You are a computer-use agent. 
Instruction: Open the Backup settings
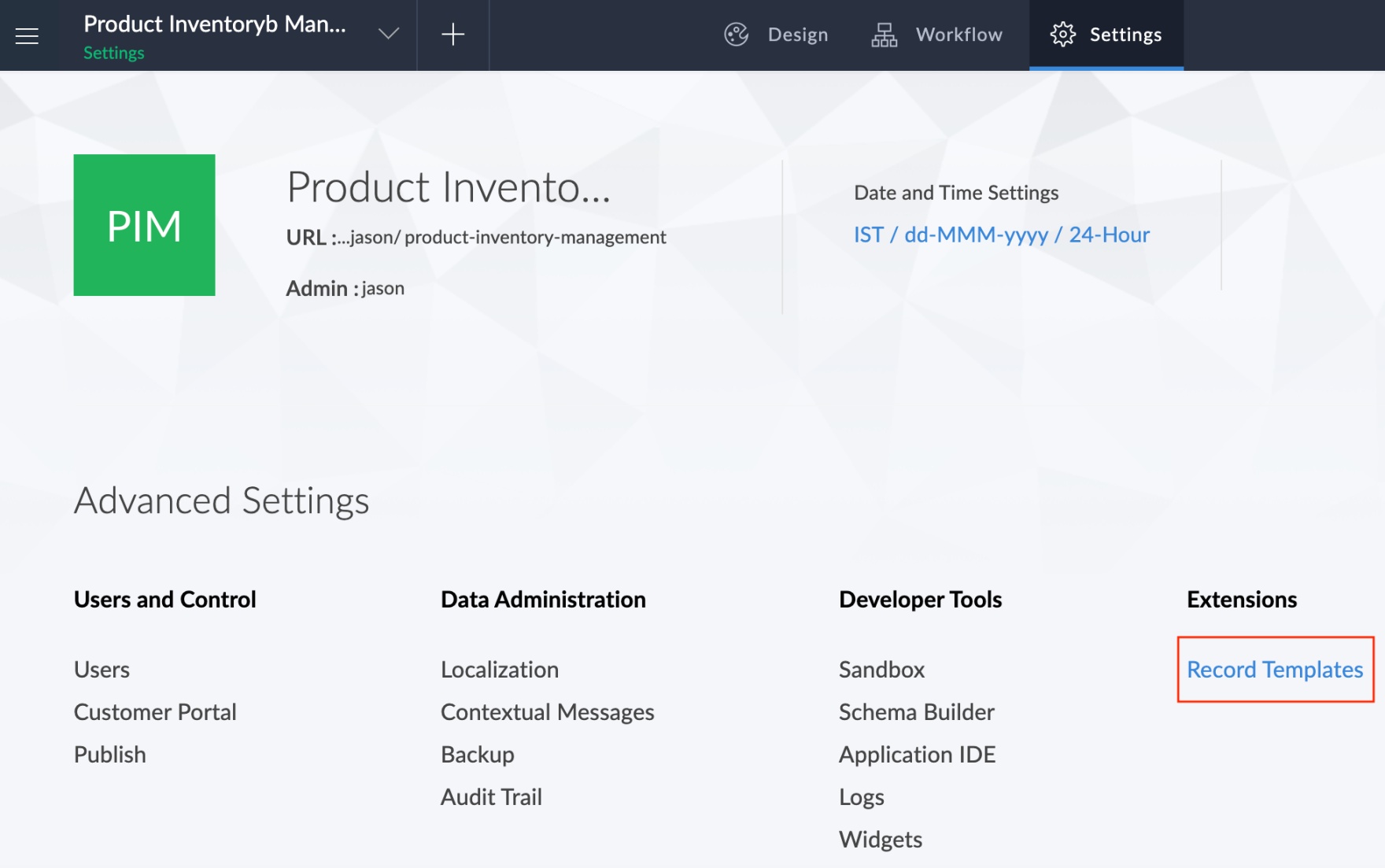477,754
